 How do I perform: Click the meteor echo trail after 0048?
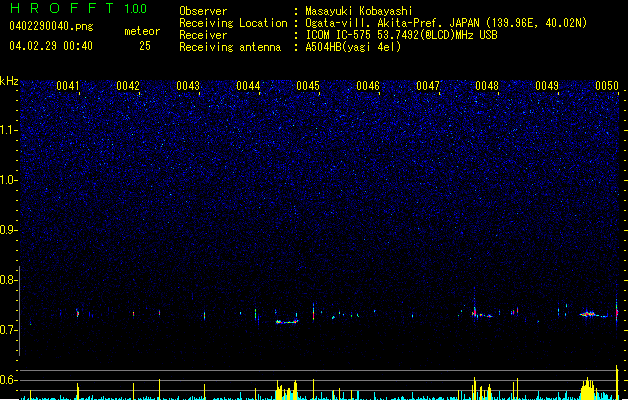click(483, 315)
